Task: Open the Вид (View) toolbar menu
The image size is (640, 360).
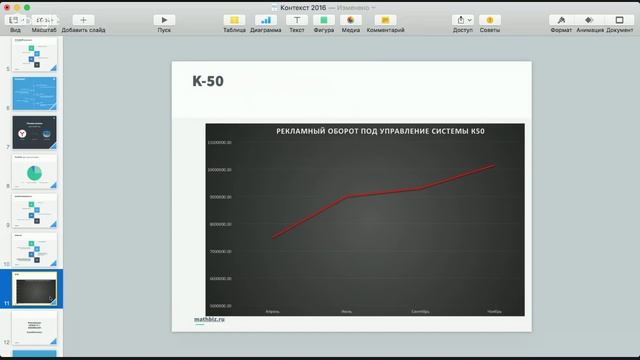Action: coord(15,20)
